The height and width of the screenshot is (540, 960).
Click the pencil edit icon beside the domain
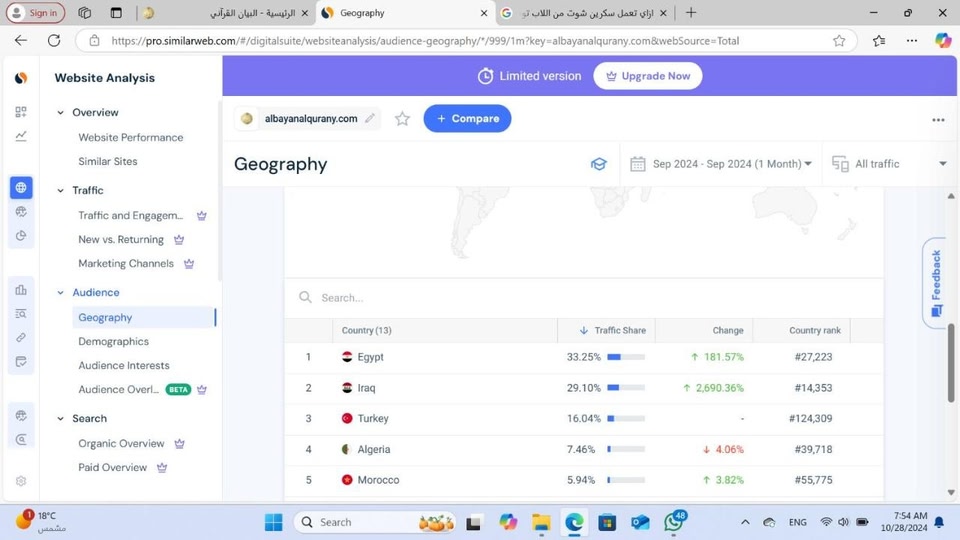click(370, 118)
